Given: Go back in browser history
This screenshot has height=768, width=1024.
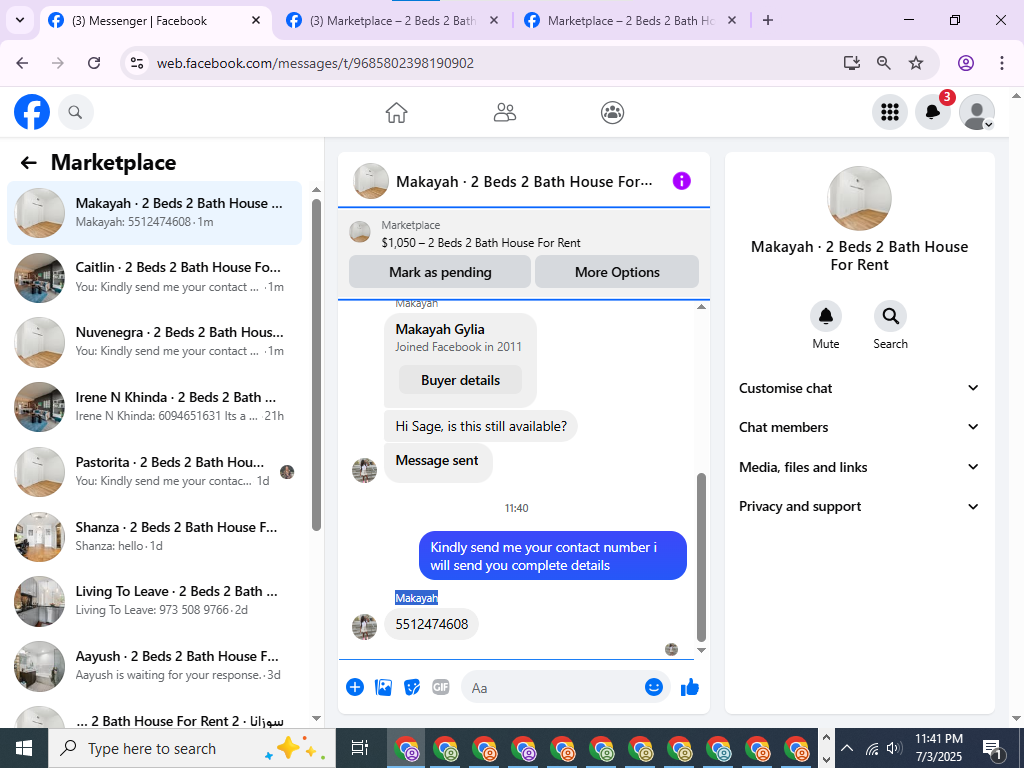Looking at the screenshot, I should (22, 63).
